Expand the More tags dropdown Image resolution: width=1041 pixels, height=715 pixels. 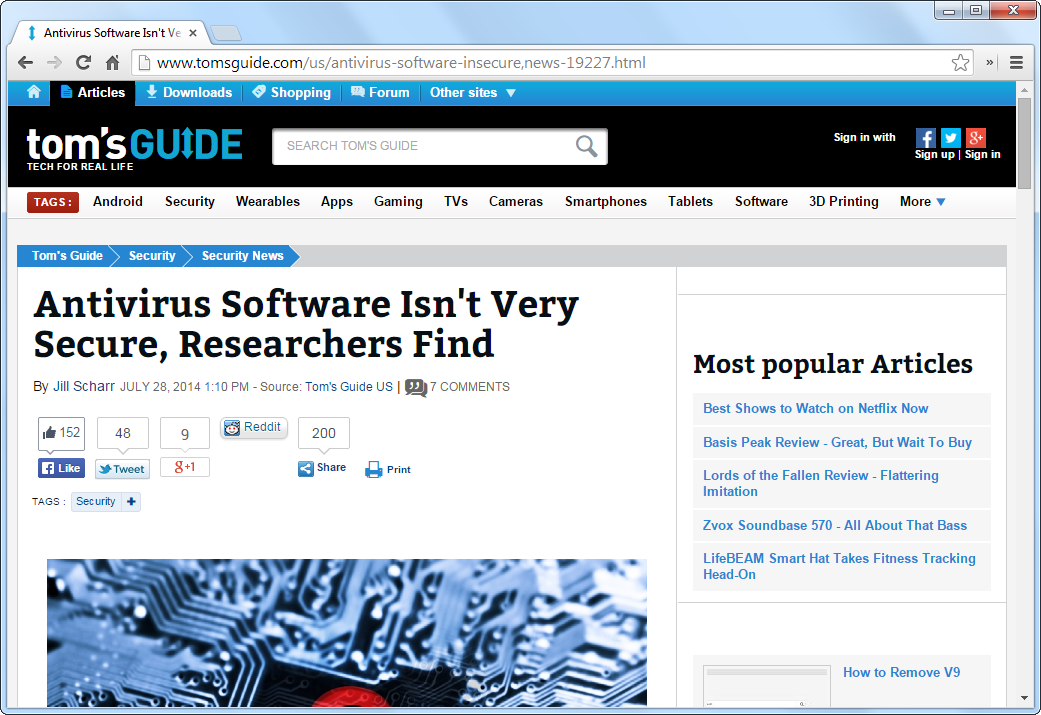coord(922,201)
